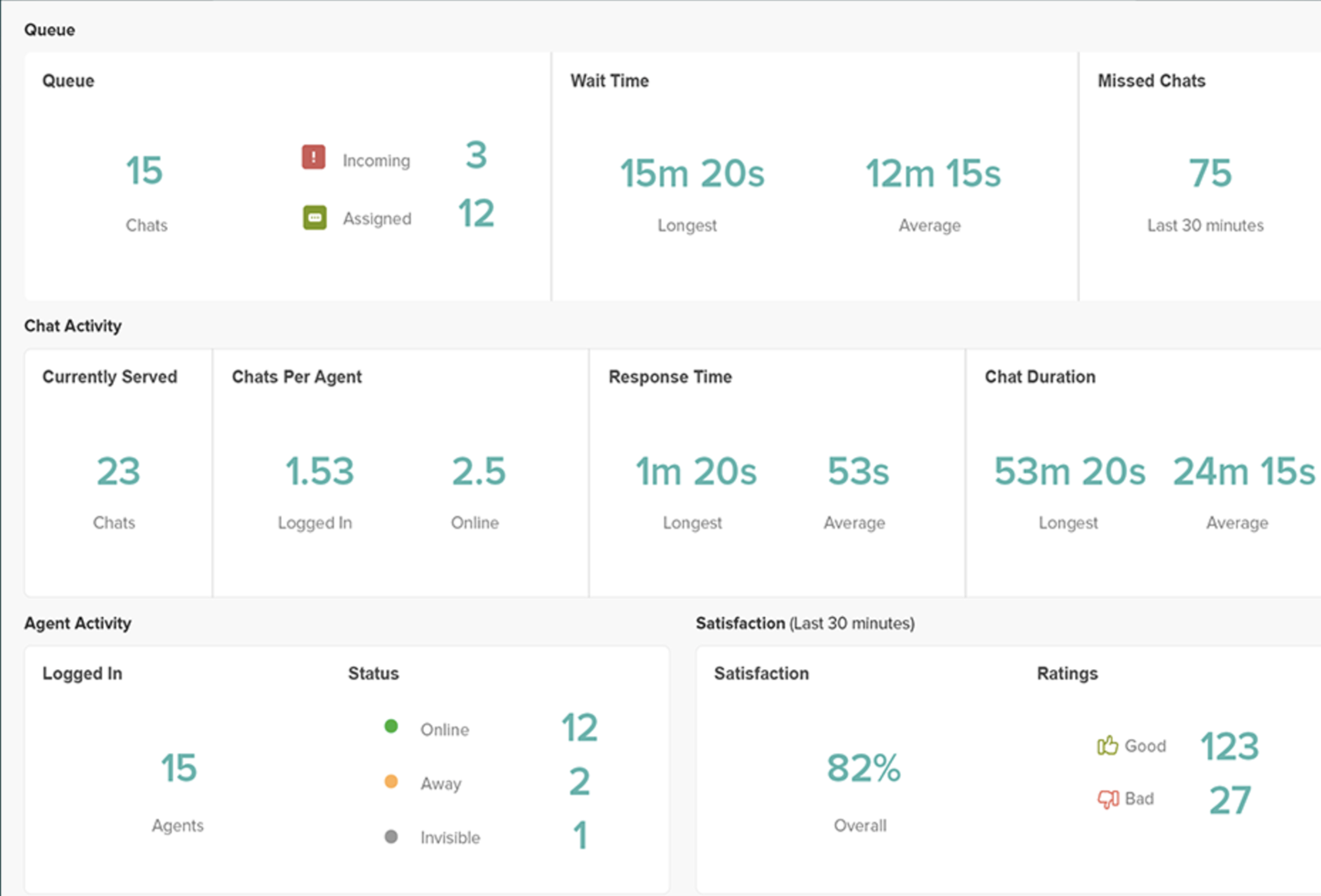This screenshot has height=896, width=1321.
Task: Click the Assigned chats count of 12
Action: coord(476,214)
